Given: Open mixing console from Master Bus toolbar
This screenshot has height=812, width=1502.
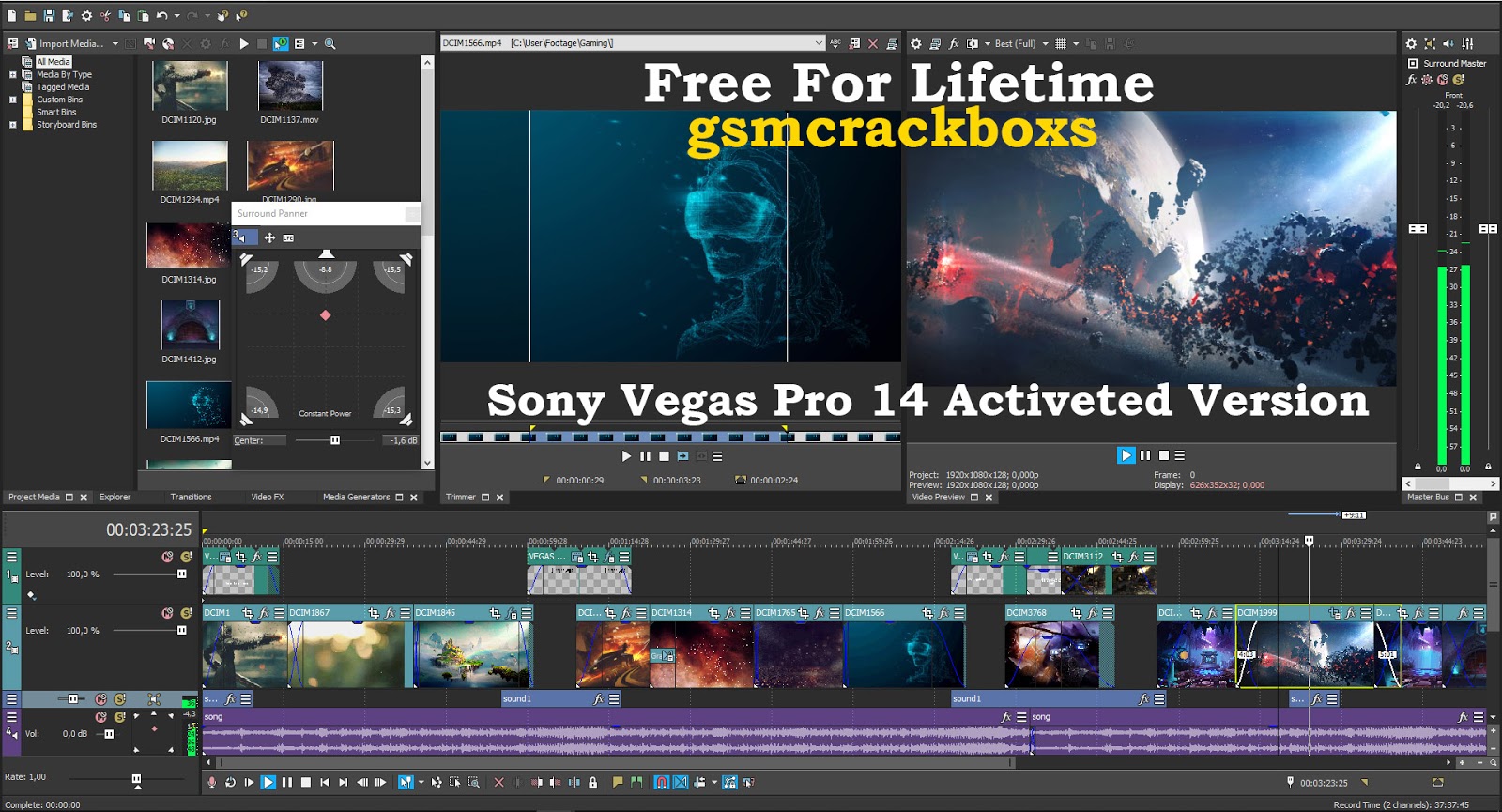Looking at the screenshot, I should (x=1467, y=43).
